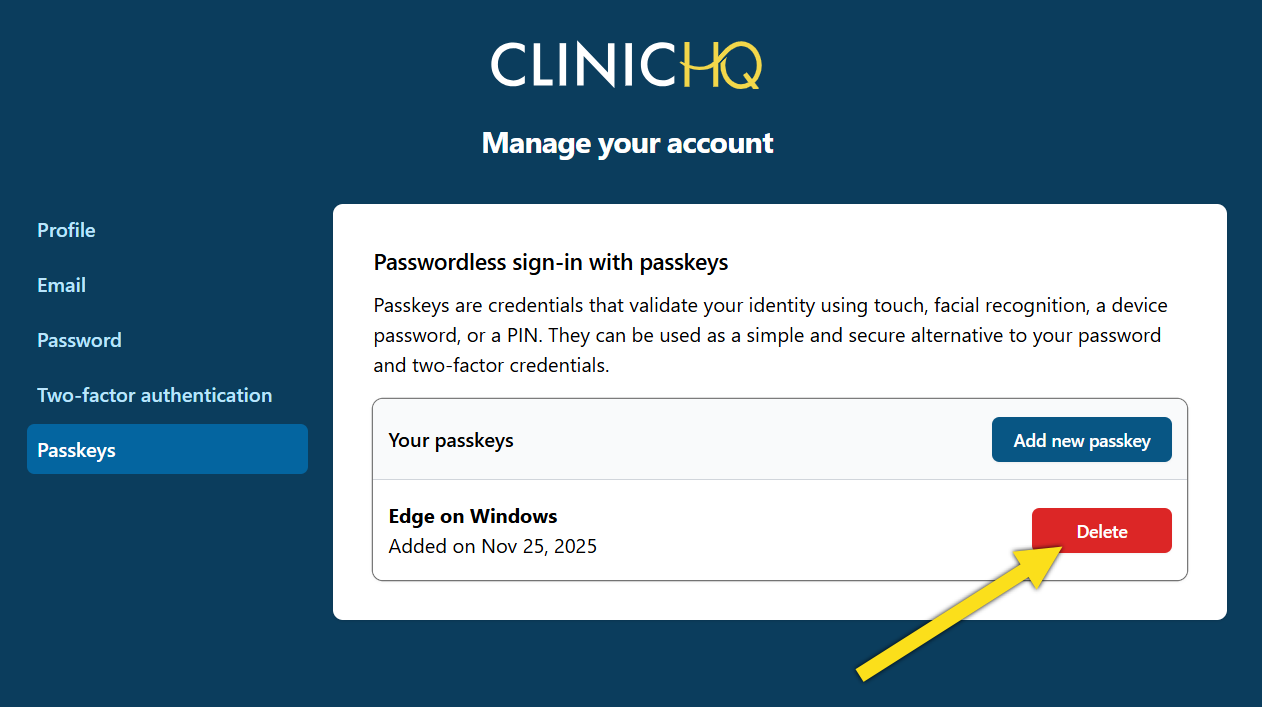Screen dimensions: 1262x707
Task: Click the 'and two-factor credentials.' text line
Action: pos(490,365)
